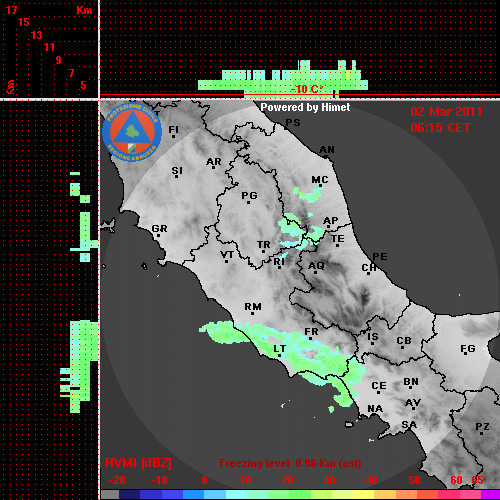This screenshot has width=500, height=500.
Task: Click the MC city label on map
Action: [x=320, y=180]
